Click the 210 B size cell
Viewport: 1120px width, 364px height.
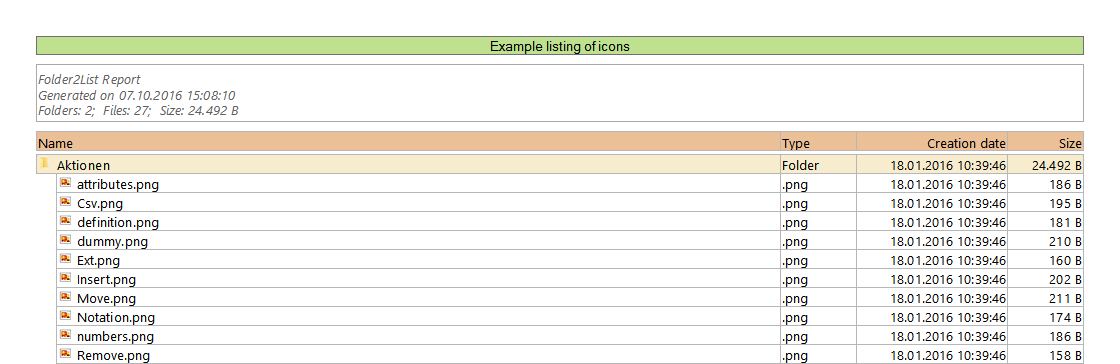click(x=1046, y=241)
